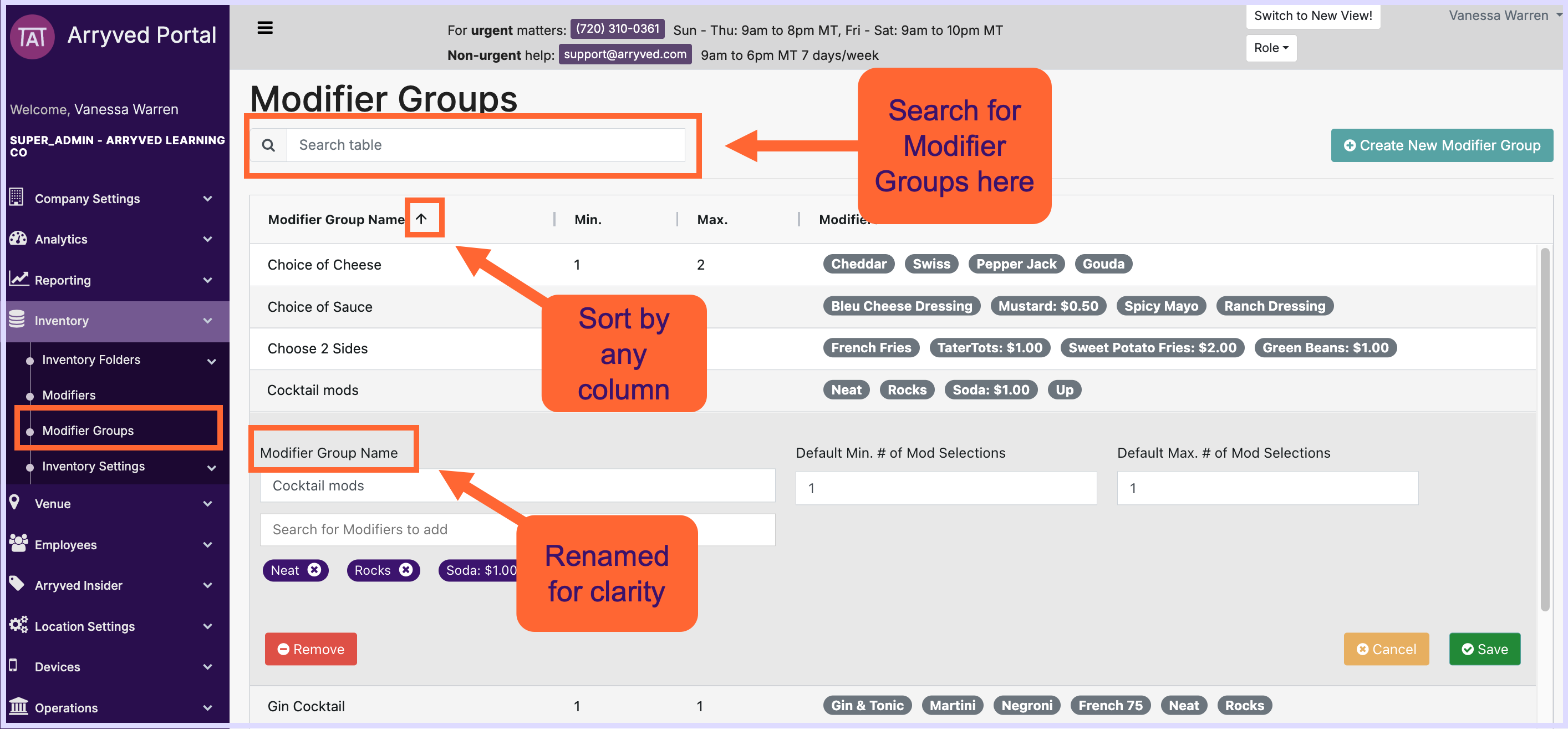Open Modifiers in the sidebar

click(x=69, y=394)
